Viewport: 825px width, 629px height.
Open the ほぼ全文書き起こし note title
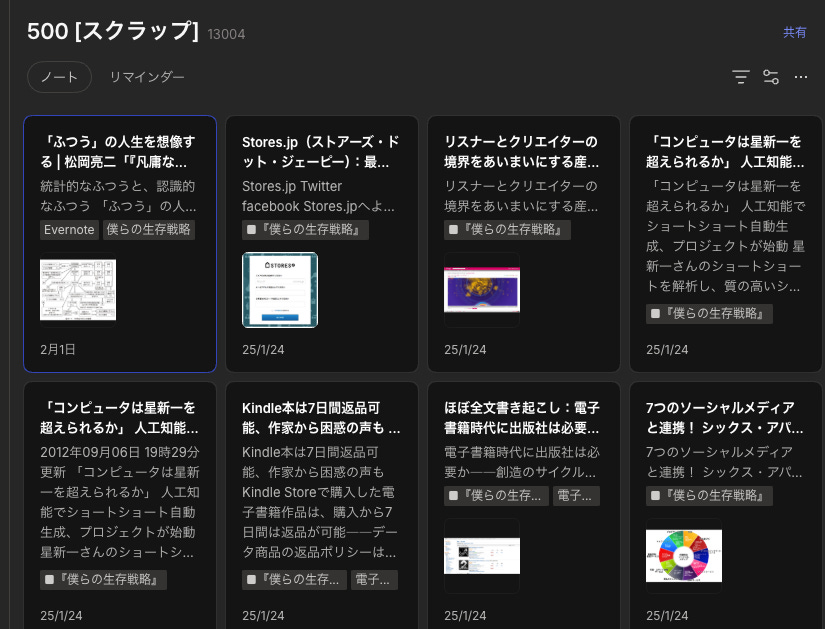tap(521, 417)
